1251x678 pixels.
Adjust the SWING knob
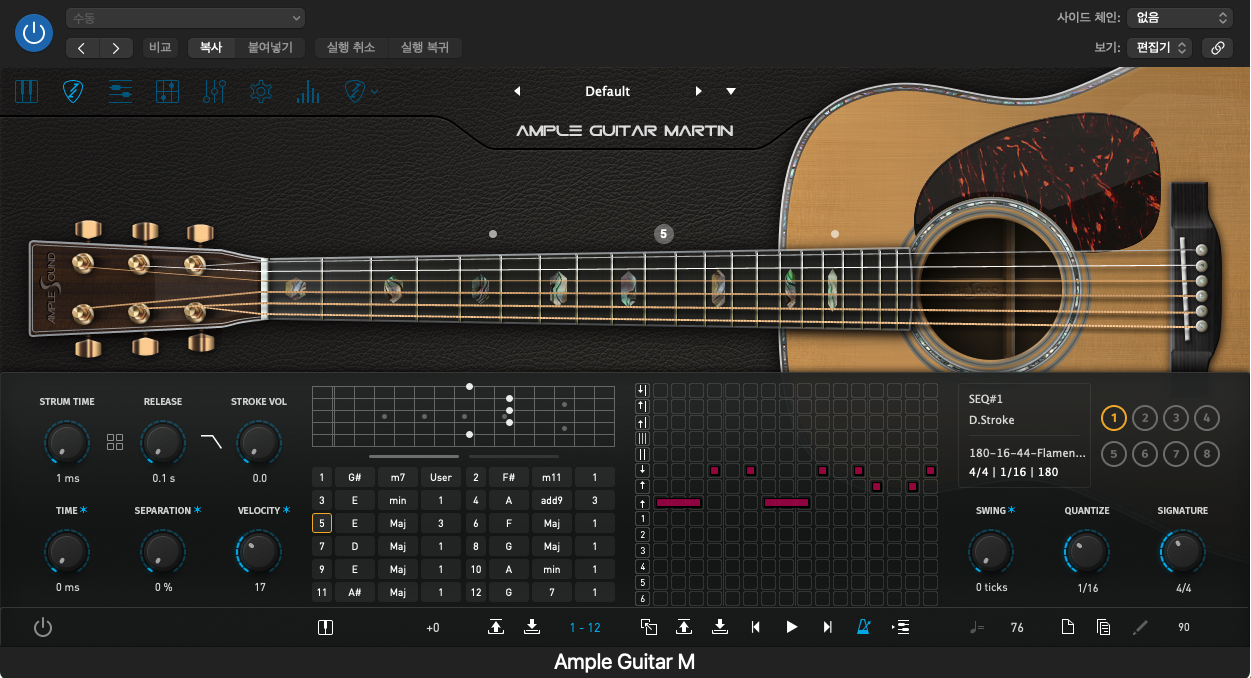(991, 551)
